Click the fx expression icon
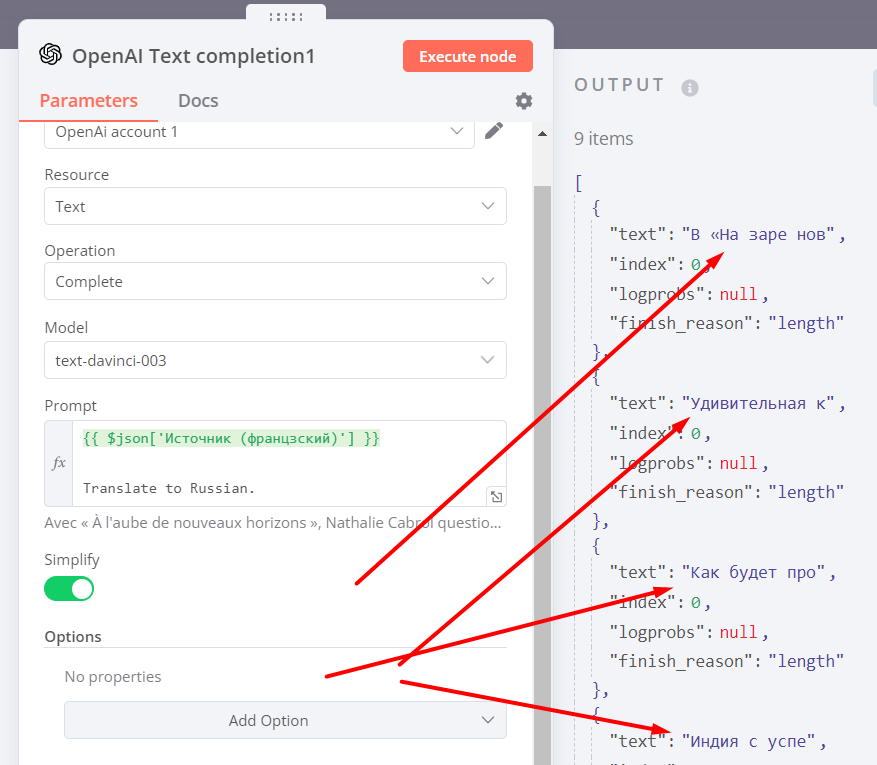The image size is (877, 765). click(58, 463)
